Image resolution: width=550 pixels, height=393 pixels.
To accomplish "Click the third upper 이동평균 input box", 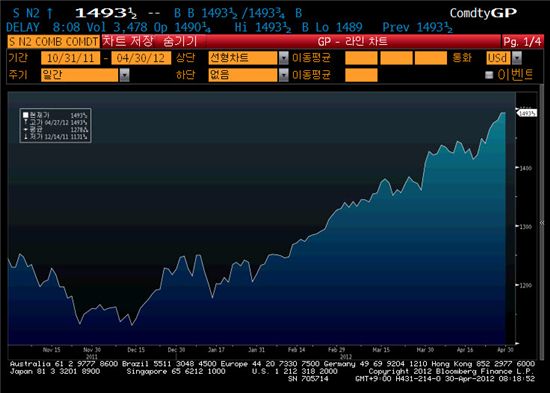I will click(431, 58).
